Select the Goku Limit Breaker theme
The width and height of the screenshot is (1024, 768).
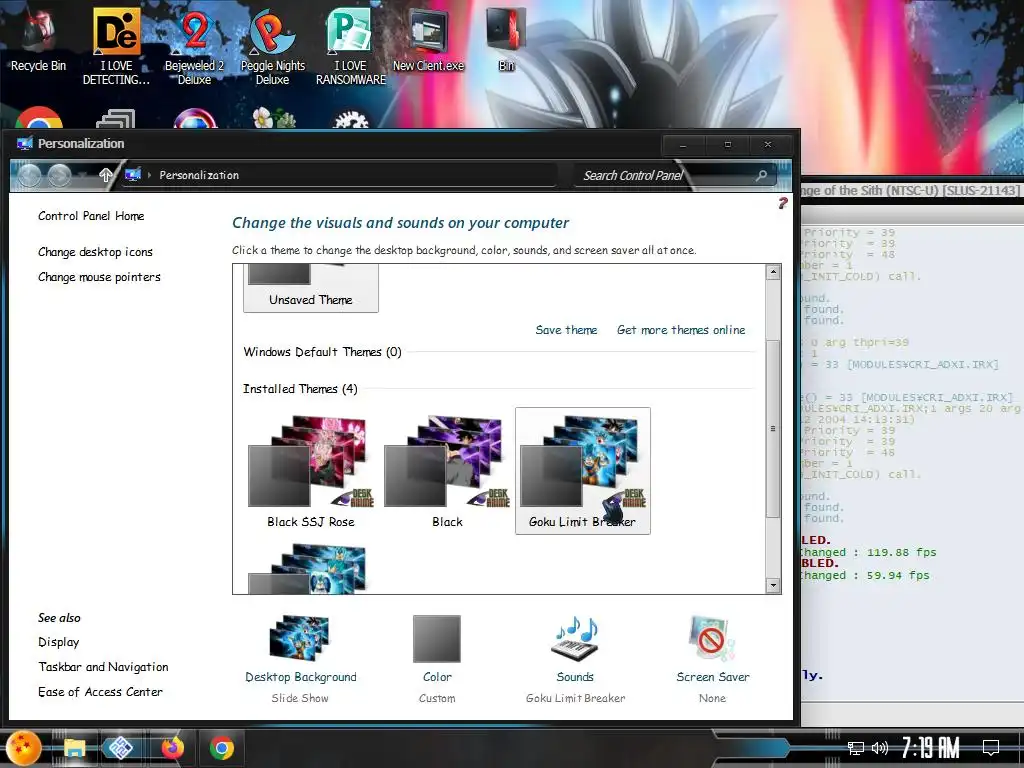[x=583, y=472]
